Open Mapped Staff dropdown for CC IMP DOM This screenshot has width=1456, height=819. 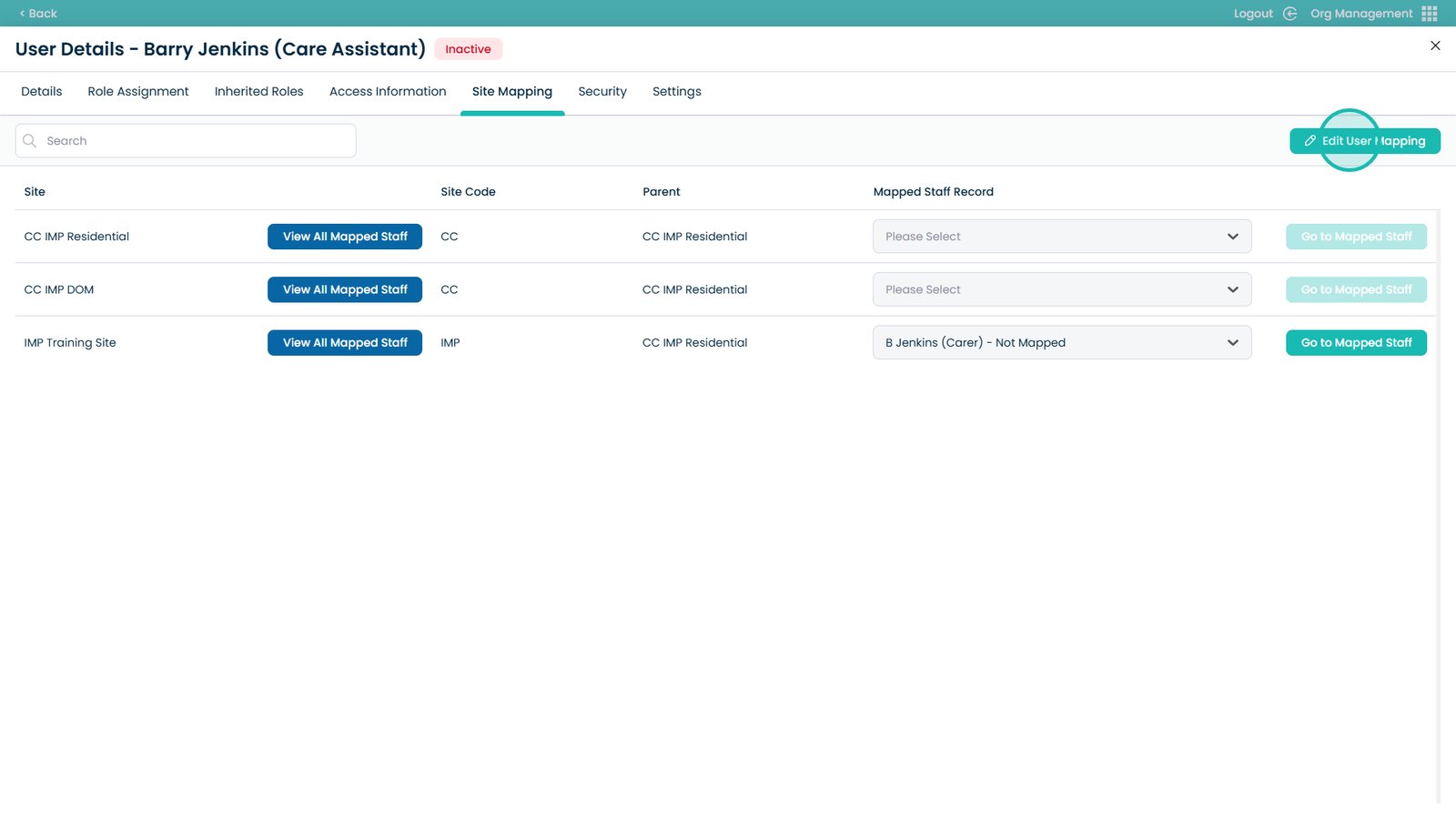(x=1061, y=289)
